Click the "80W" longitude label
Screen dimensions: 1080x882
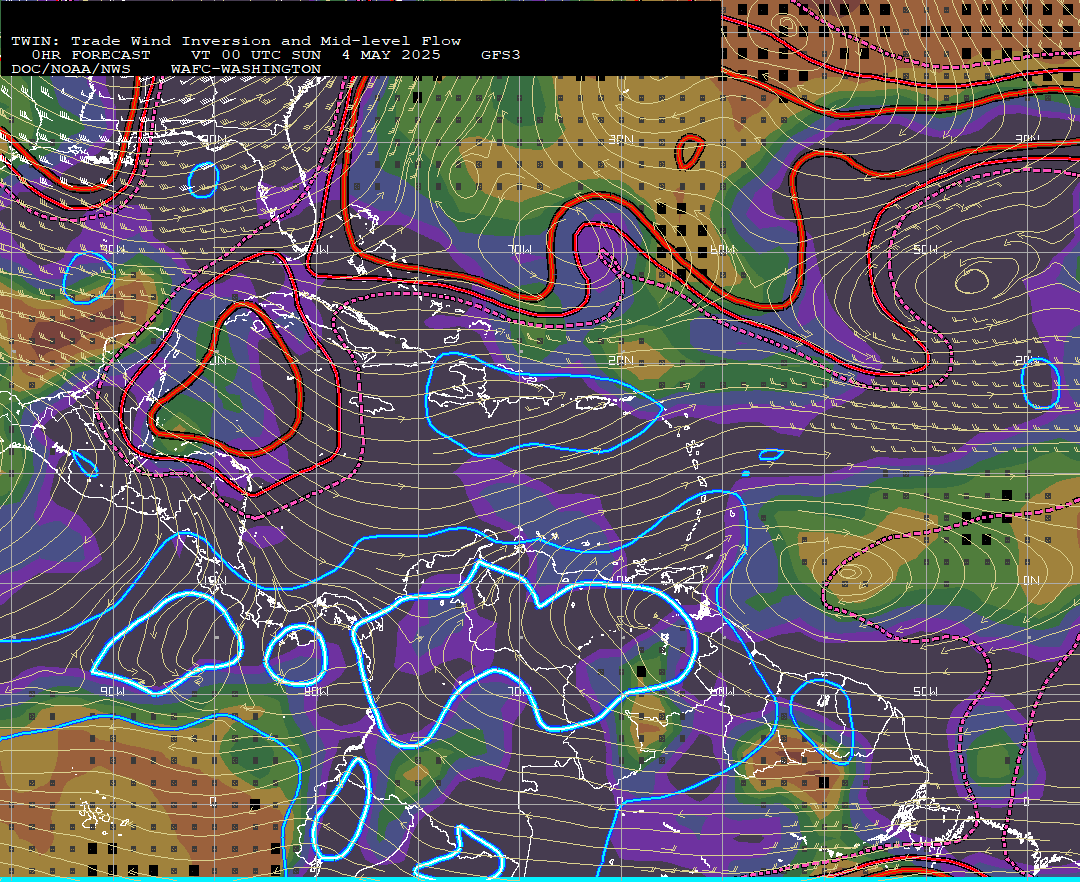click(x=316, y=691)
